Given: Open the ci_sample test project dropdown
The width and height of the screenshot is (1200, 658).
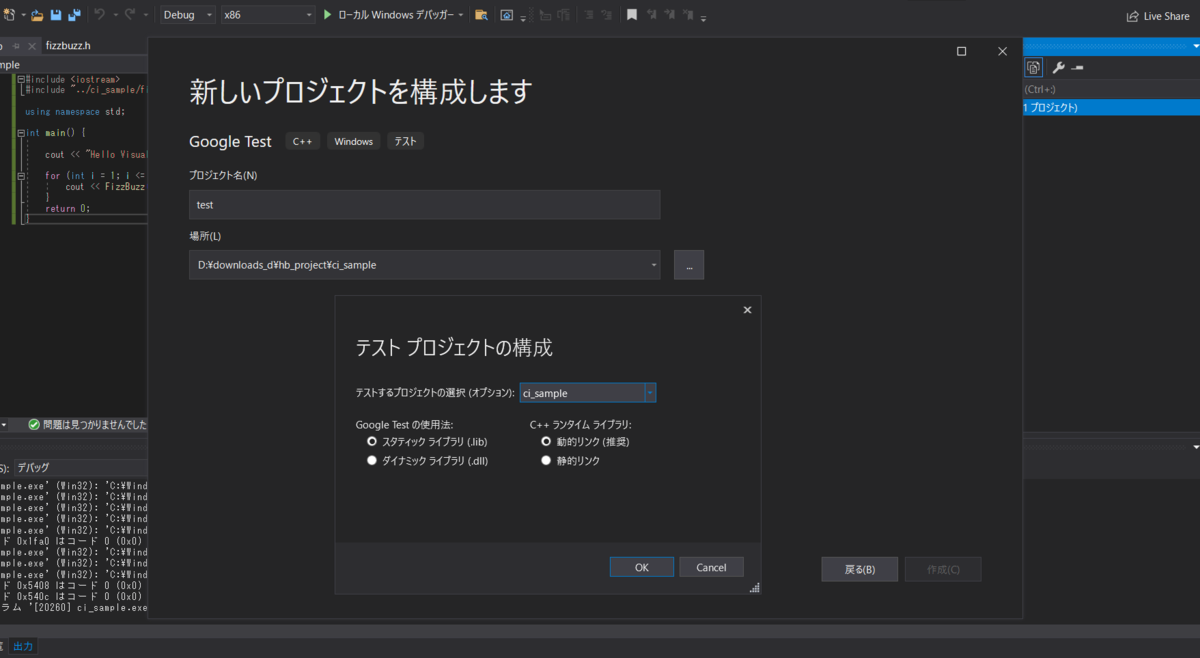Looking at the screenshot, I should [650, 393].
